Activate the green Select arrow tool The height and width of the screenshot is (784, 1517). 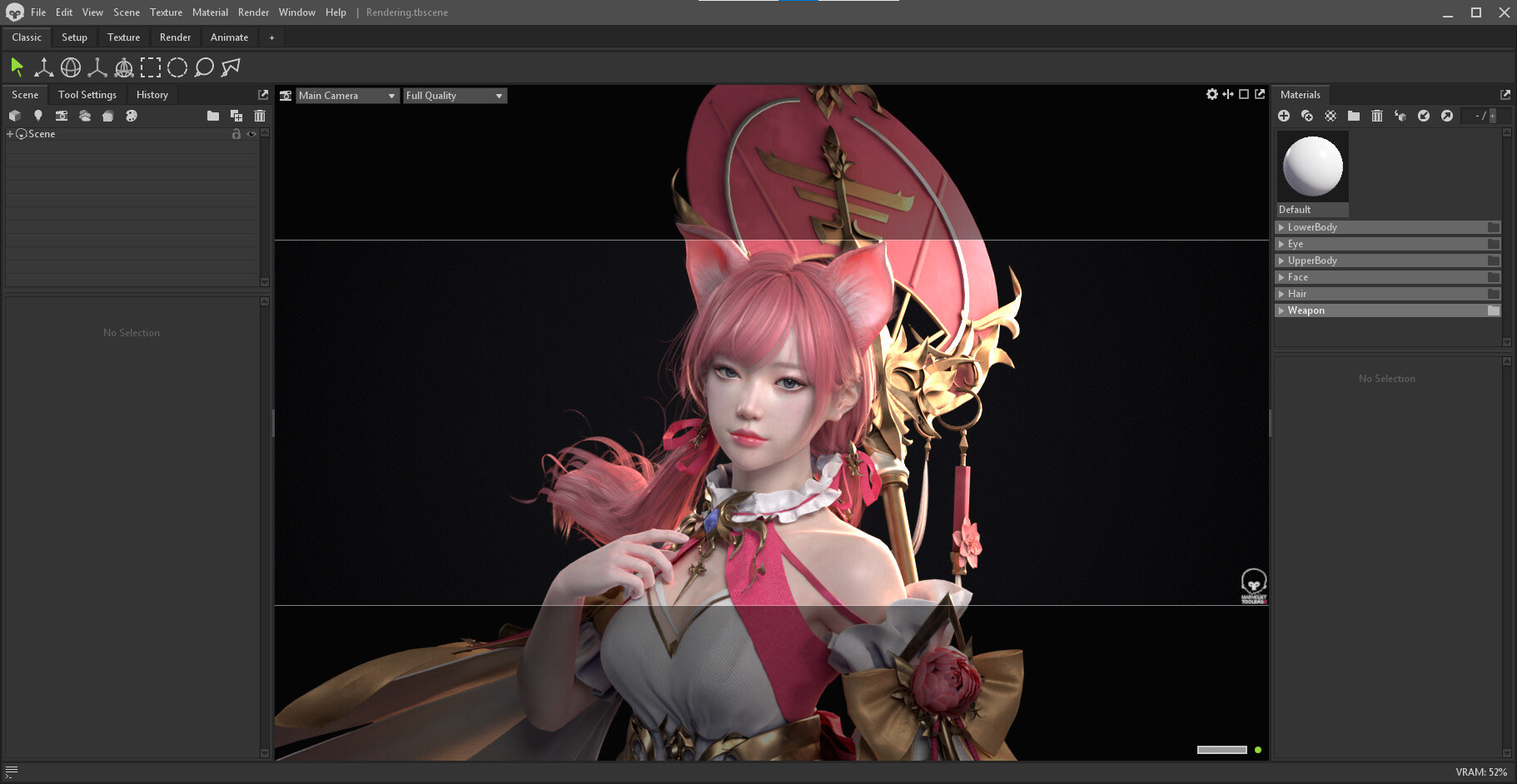(x=17, y=67)
